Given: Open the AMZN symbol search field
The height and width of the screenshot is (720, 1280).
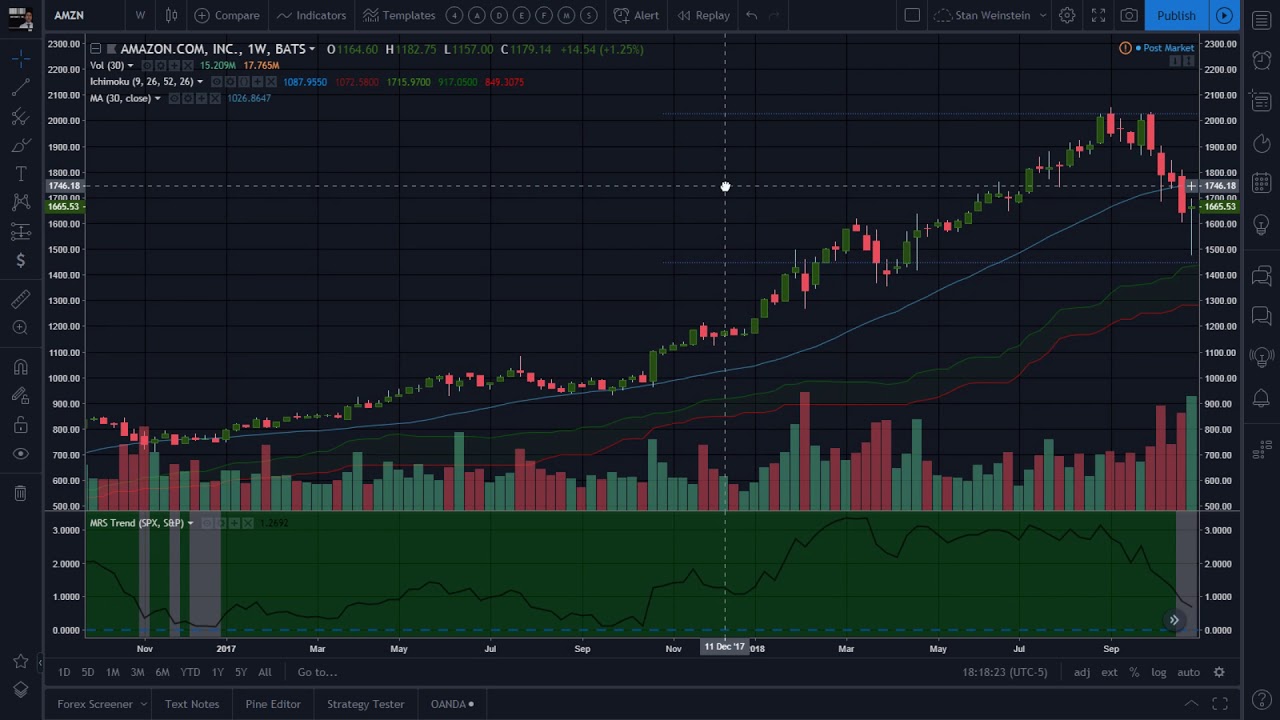Looking at the screenshot, I should [x=84, y=15].
